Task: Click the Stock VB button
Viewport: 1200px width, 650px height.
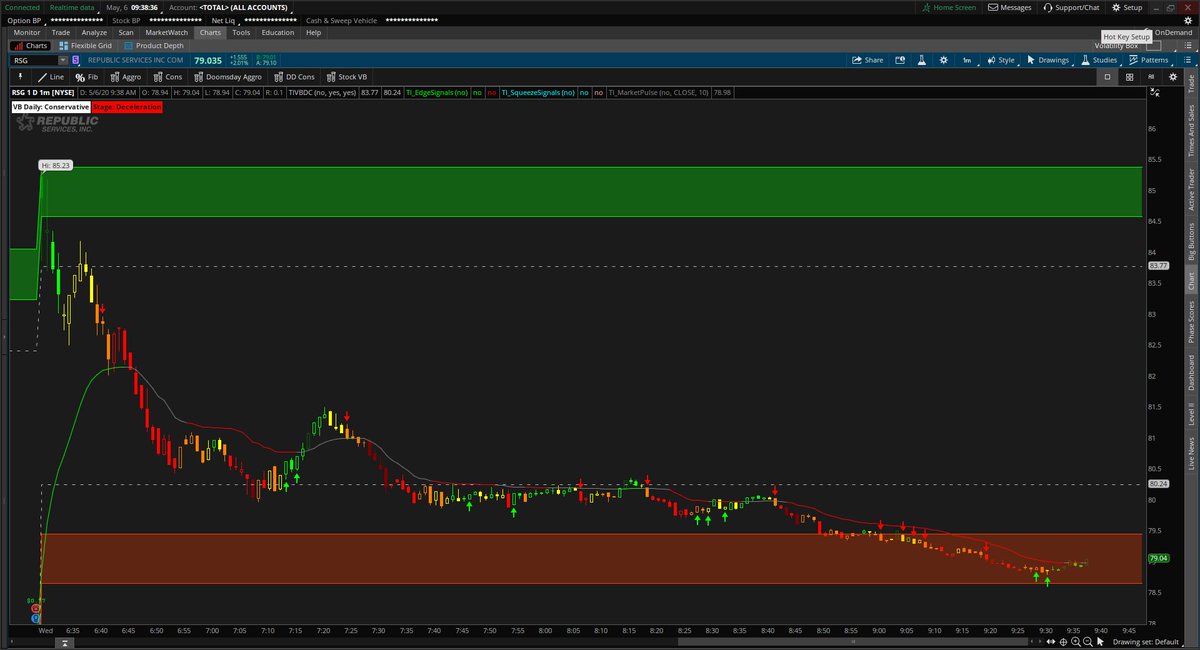Action: coord(348,77)
